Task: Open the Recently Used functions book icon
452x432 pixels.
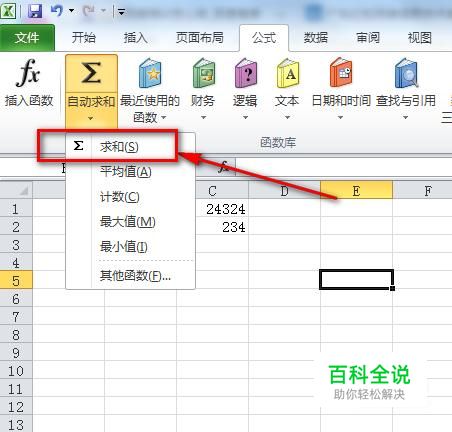Action: click(x=150, y=73)
